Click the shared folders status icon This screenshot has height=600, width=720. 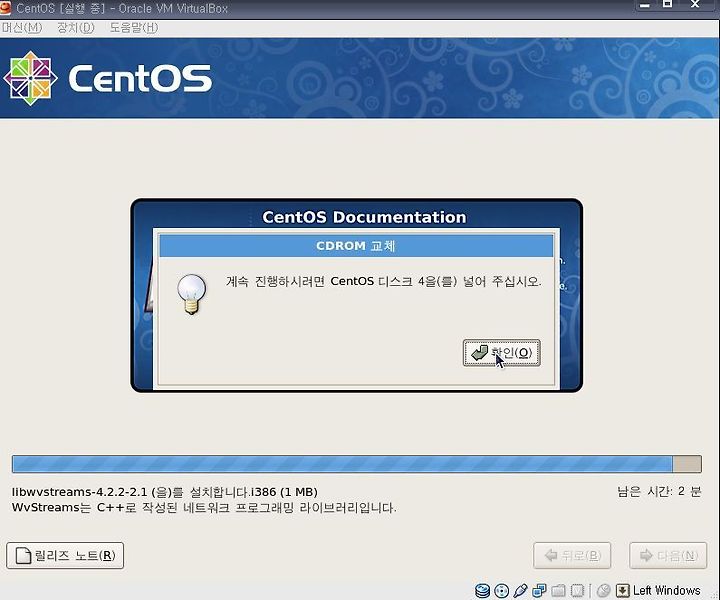[558, 590]
